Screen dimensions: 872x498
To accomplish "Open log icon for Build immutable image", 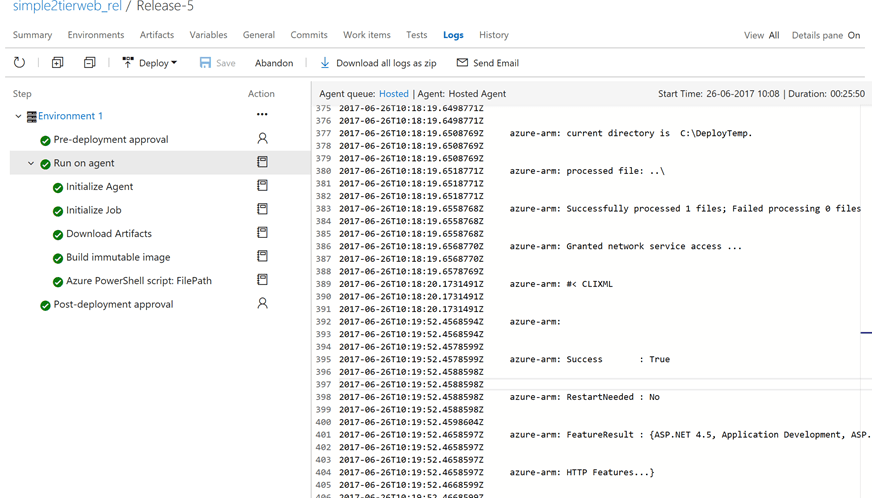I will click(262, 257).
